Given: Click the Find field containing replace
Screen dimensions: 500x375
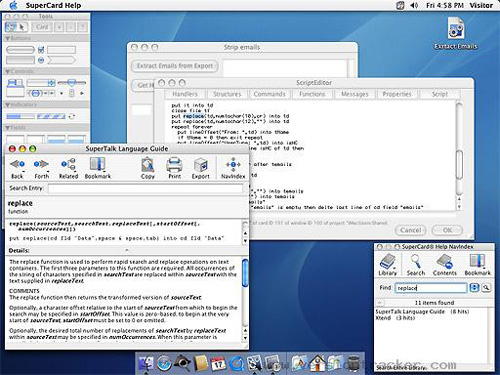Looking at the screenshot, I should point(431,288).
